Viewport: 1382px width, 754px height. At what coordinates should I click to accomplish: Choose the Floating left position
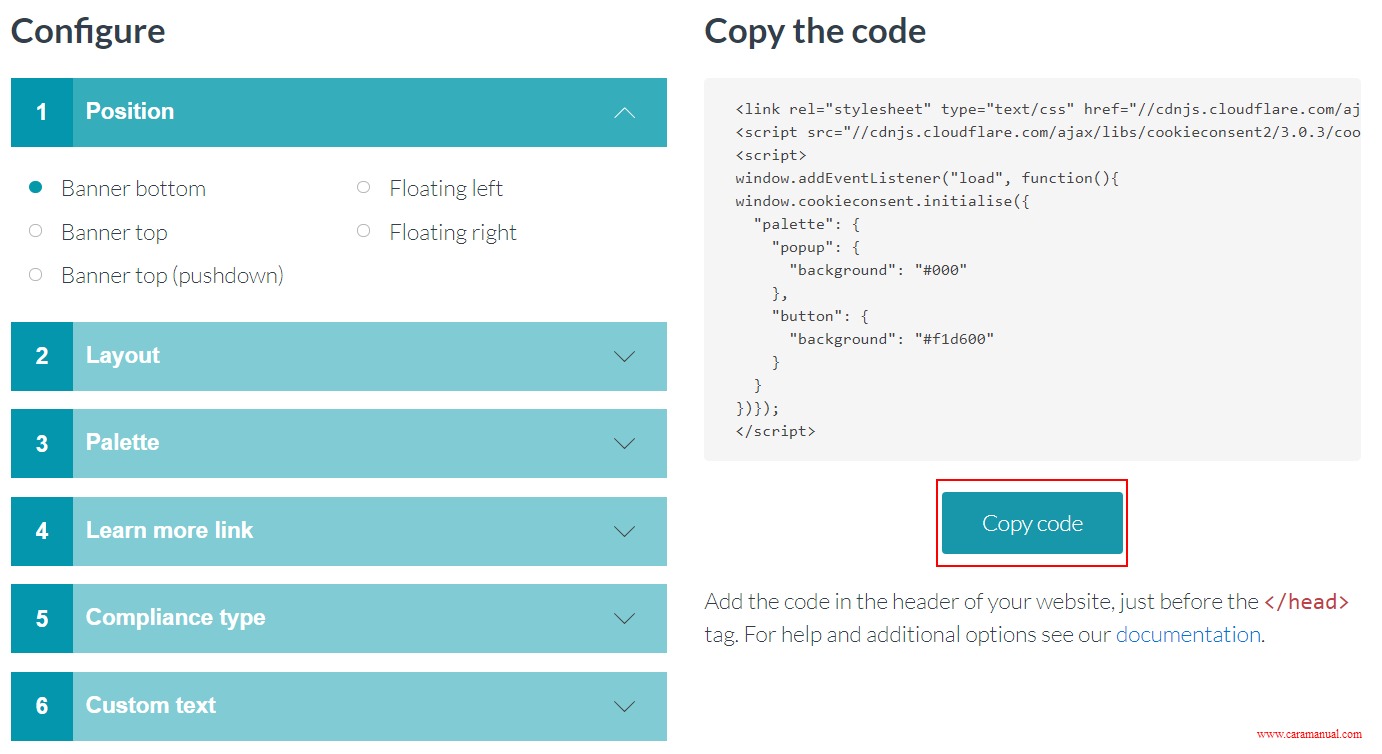click(364, 187)
